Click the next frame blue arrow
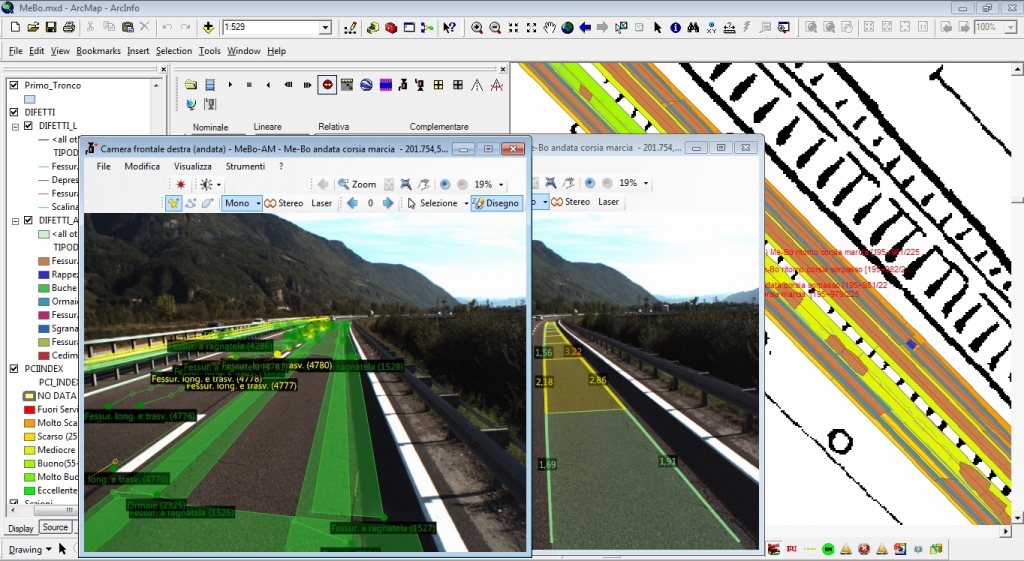The height and width of the screenshot is (561, 1024). coord(387,203)
